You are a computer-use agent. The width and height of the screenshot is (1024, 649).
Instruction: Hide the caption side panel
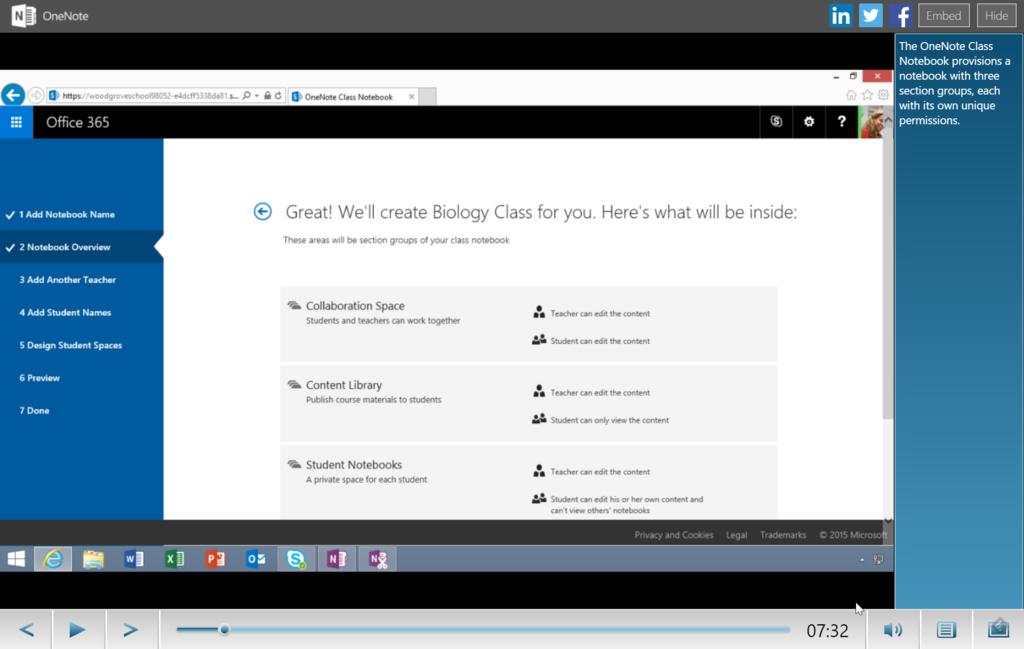[x=997, y=16]
